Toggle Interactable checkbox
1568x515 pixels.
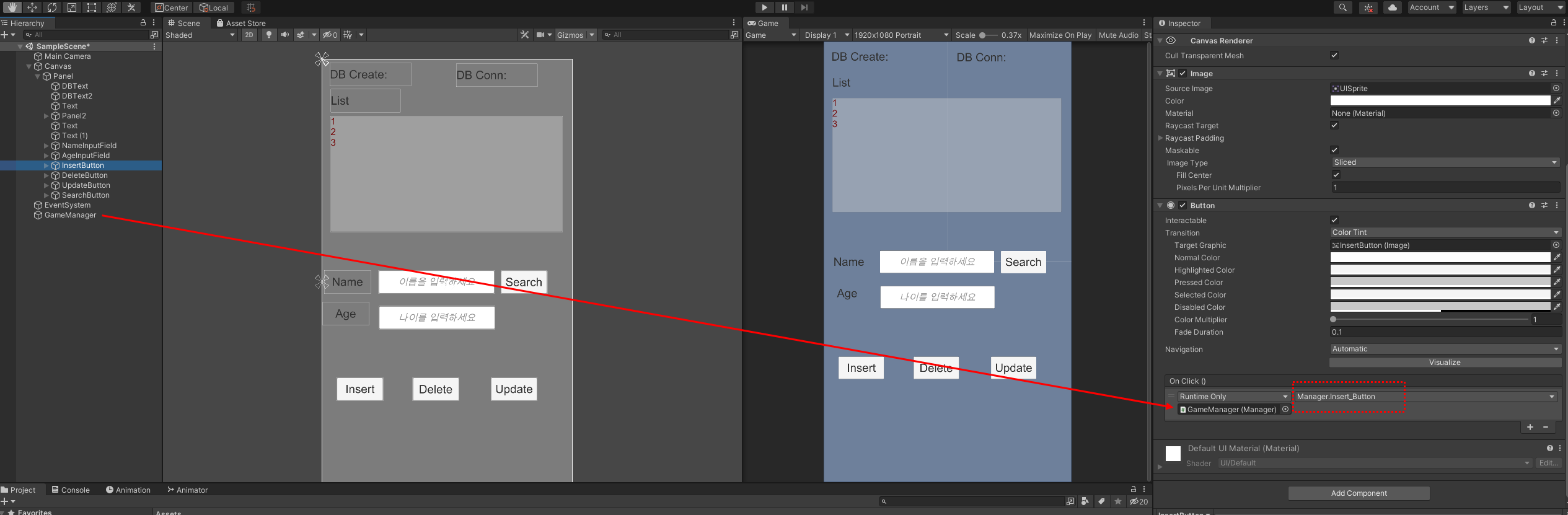(1334, 220)
